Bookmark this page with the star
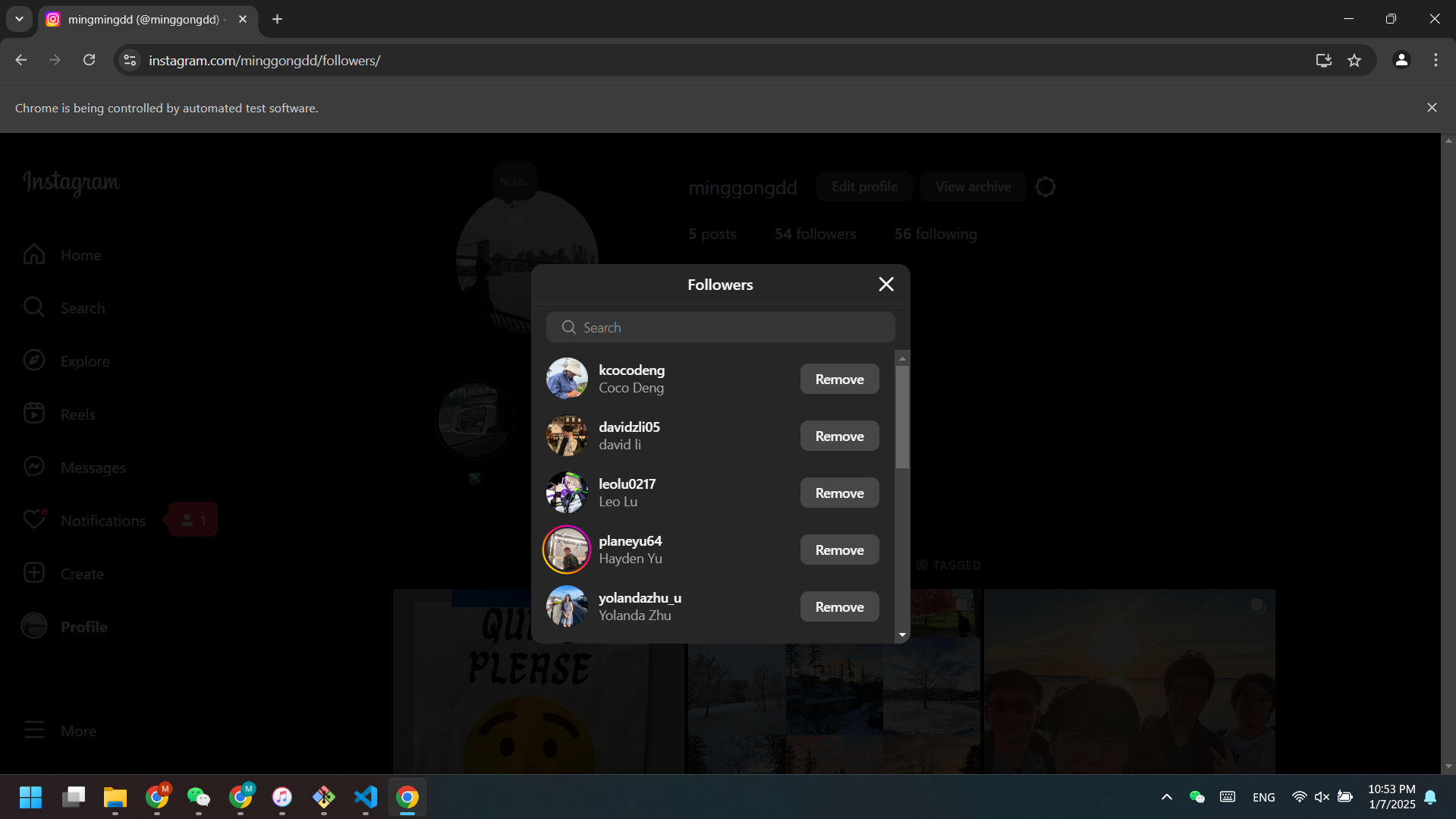The image size is (1456, 819). coord(1354,60)
